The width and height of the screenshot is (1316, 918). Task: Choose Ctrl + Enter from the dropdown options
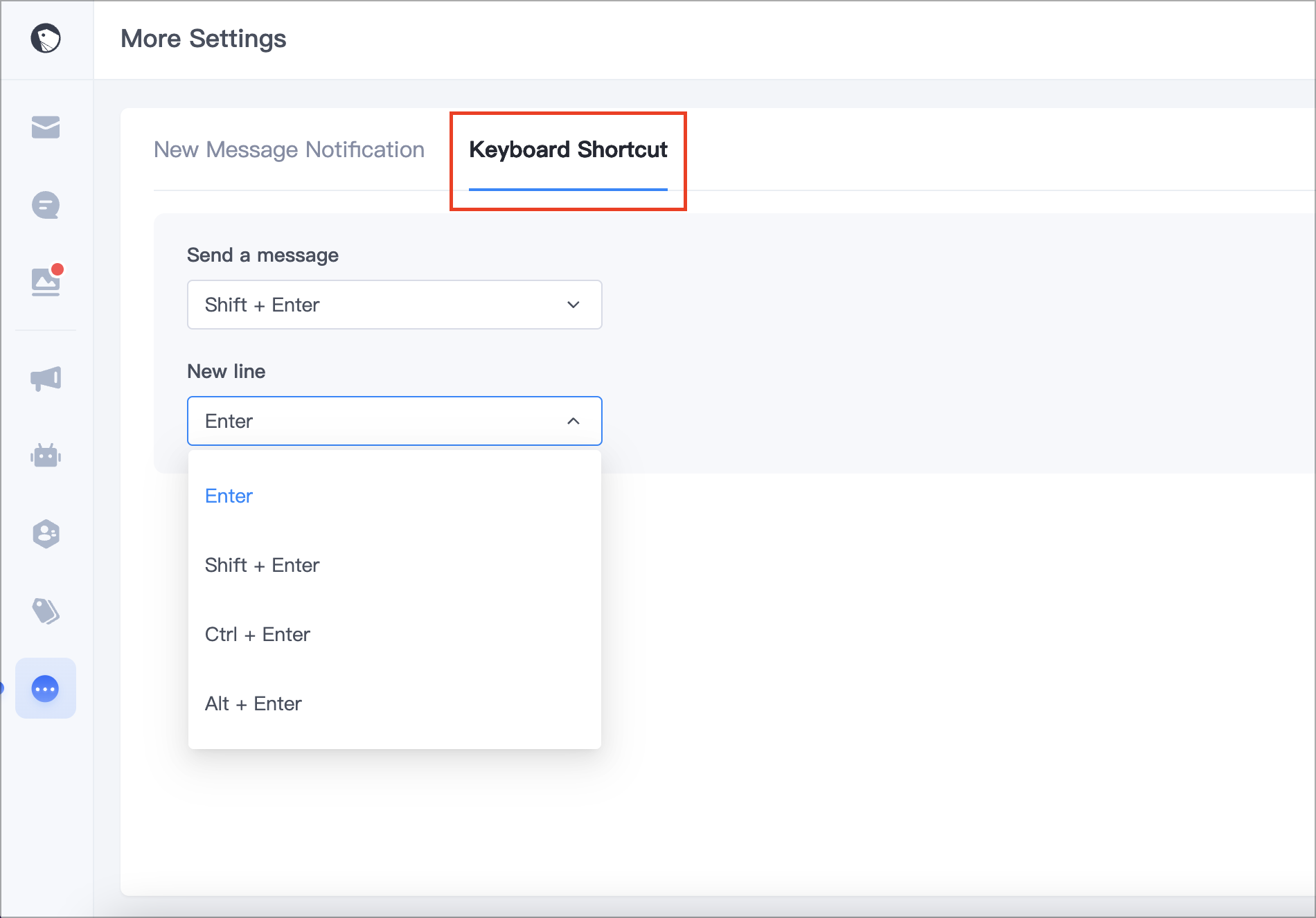[x=257, y=634]
